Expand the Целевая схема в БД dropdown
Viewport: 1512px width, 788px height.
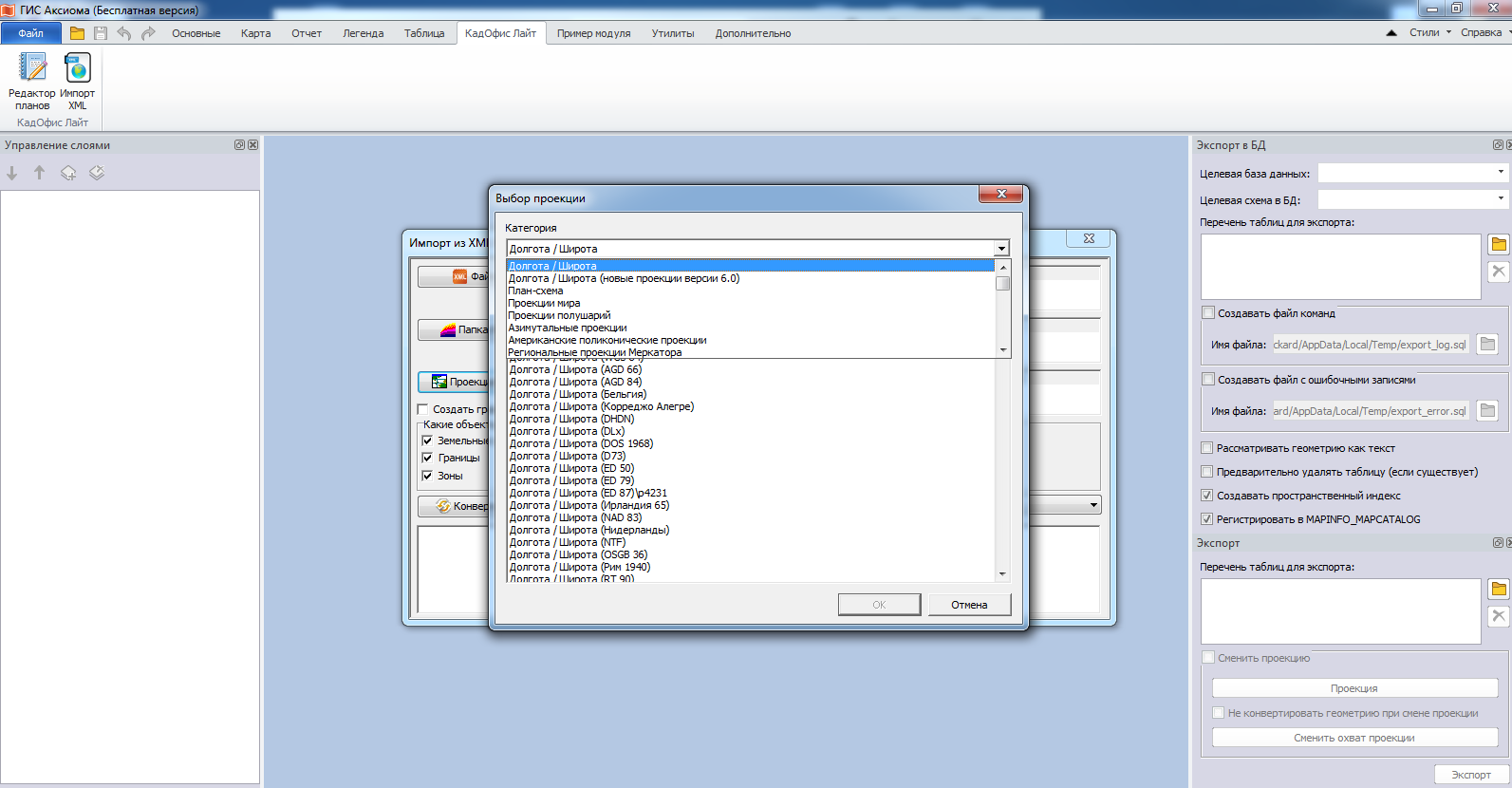pos(1501,199)
